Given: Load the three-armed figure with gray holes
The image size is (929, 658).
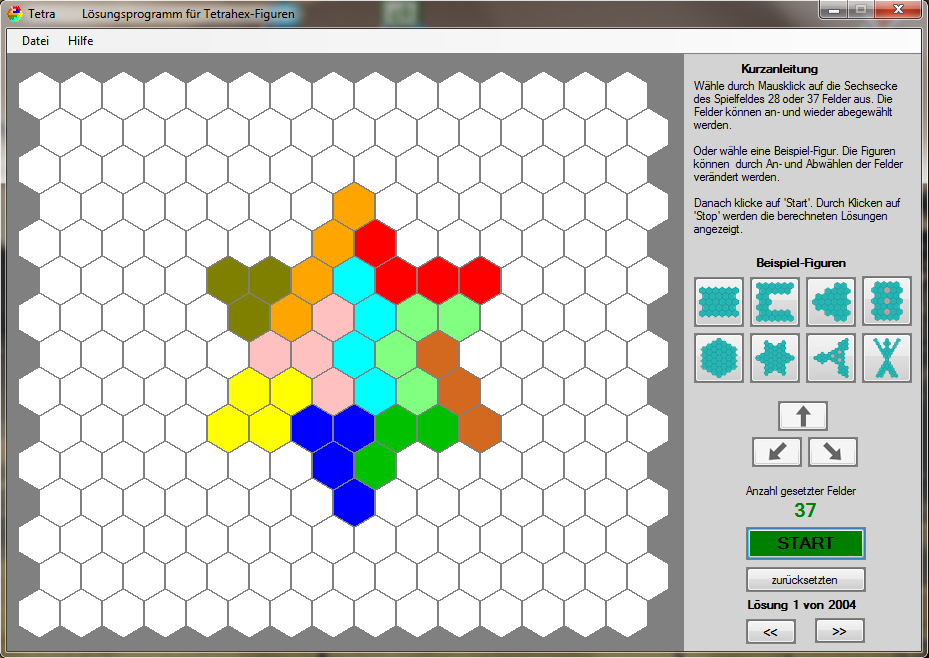Looking at the screenshot, I should (831, 358).
